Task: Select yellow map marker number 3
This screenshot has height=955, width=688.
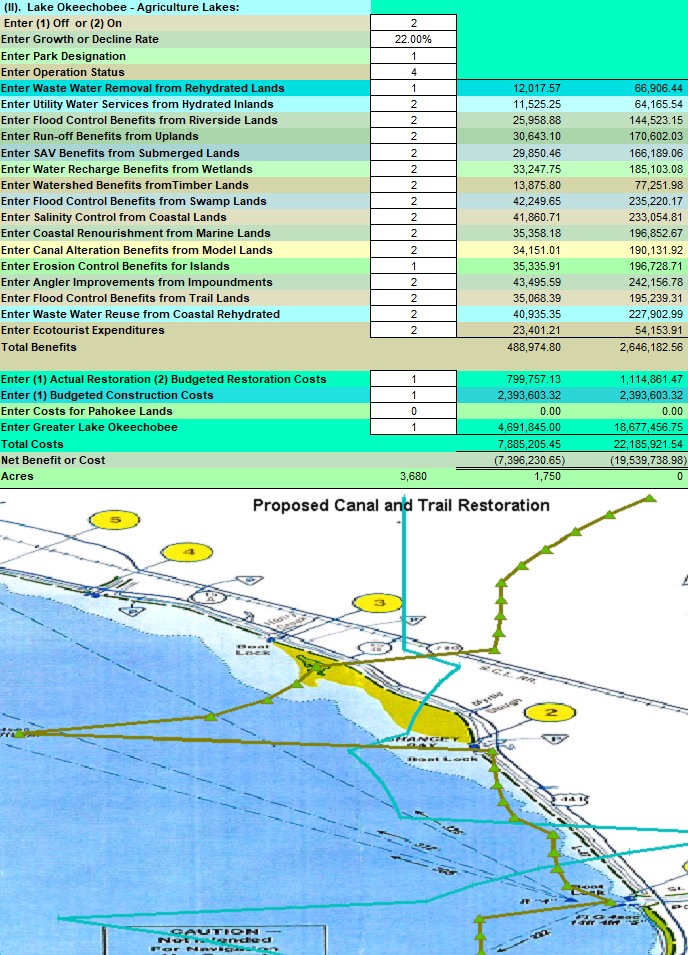Action: pyautogui.click(x=379, y=603)
